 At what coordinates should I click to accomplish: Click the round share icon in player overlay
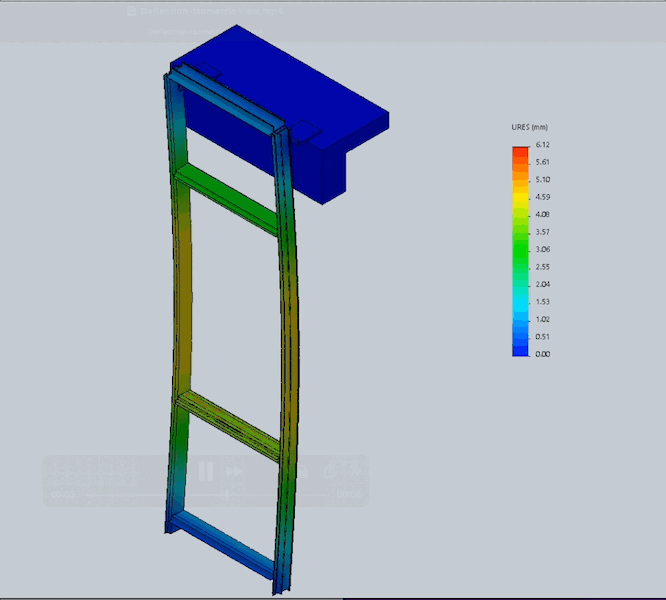331,470
